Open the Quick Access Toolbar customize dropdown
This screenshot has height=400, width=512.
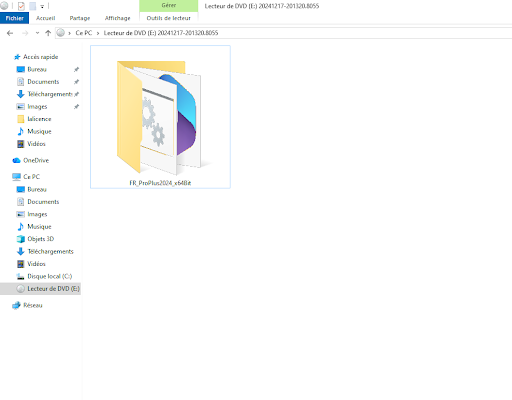42,6
